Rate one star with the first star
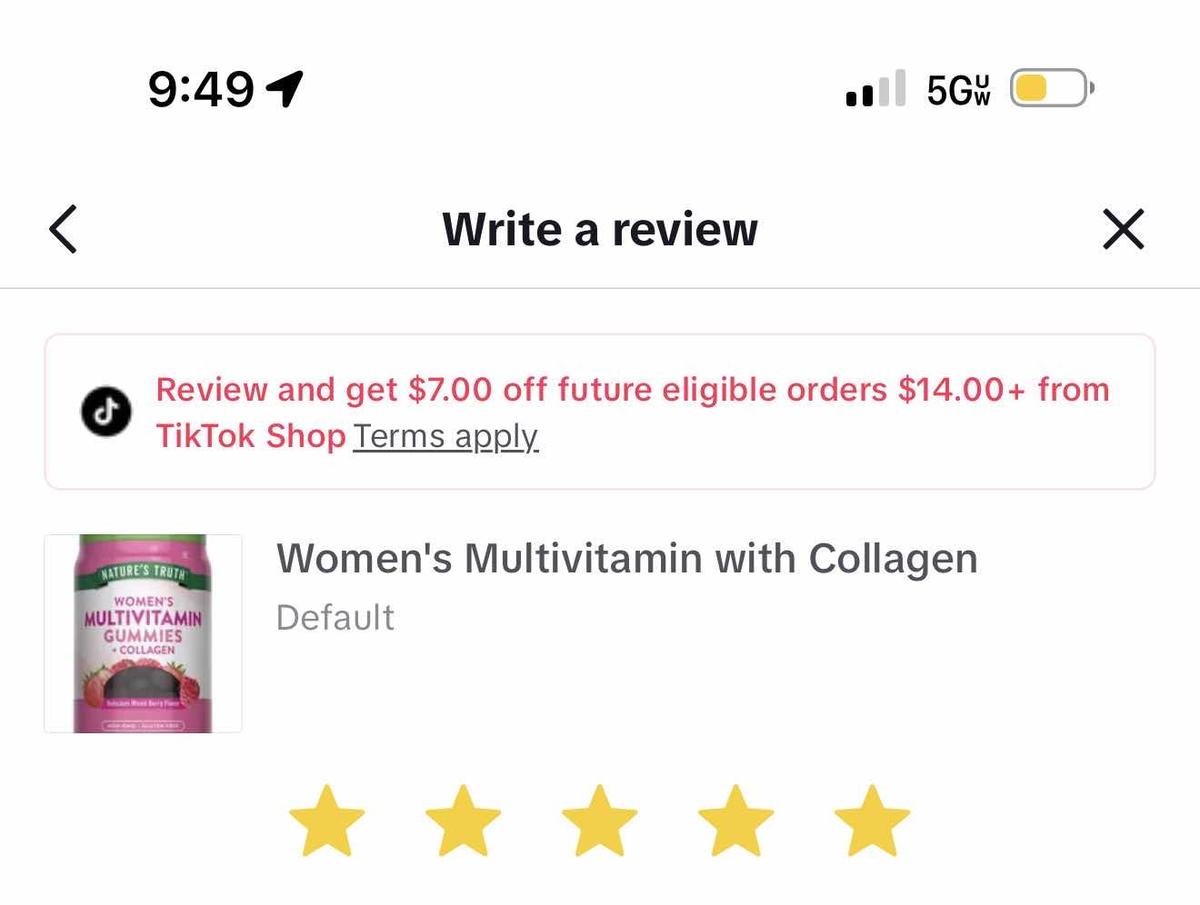 pyautogui.click(x=327, y=821)
